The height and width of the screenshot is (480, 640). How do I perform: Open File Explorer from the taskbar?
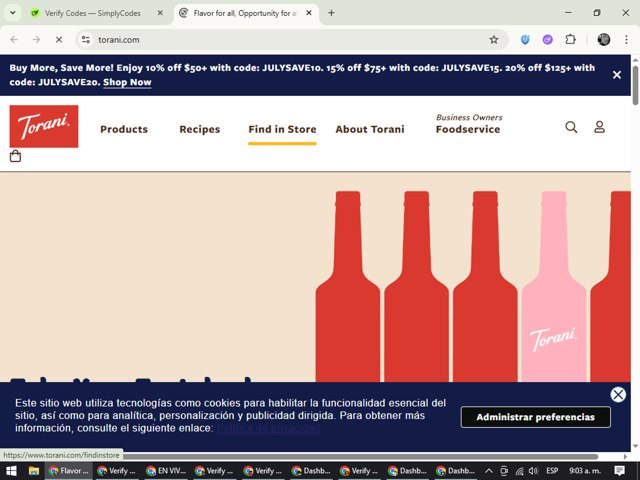coord(33,471)
